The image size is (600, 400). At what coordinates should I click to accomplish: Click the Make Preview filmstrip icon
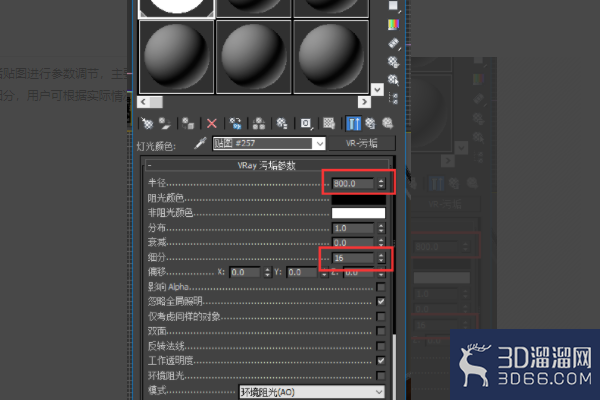click(x=393, y=44)
